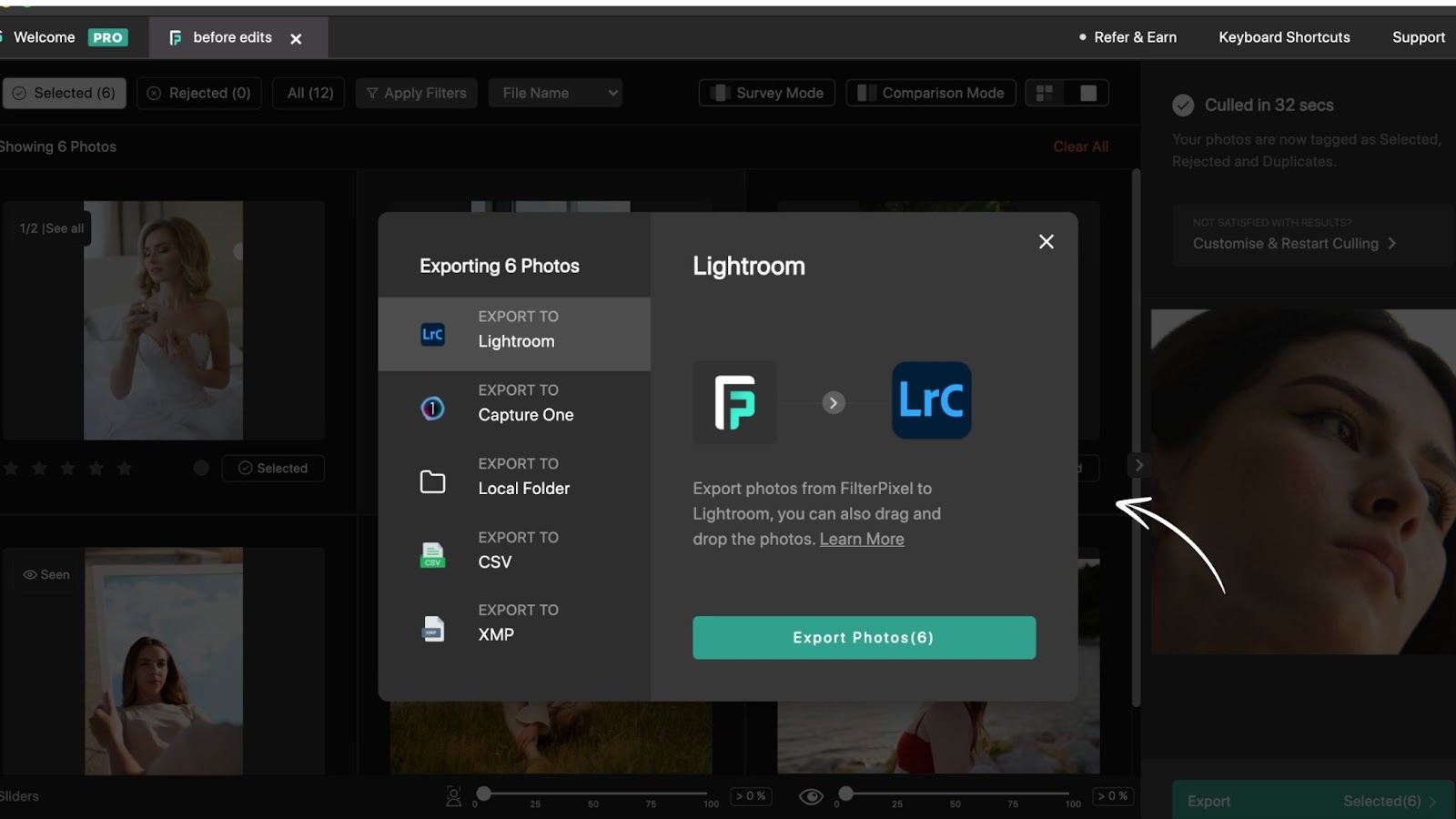Click the Local Folder icon

click(432, 481)
